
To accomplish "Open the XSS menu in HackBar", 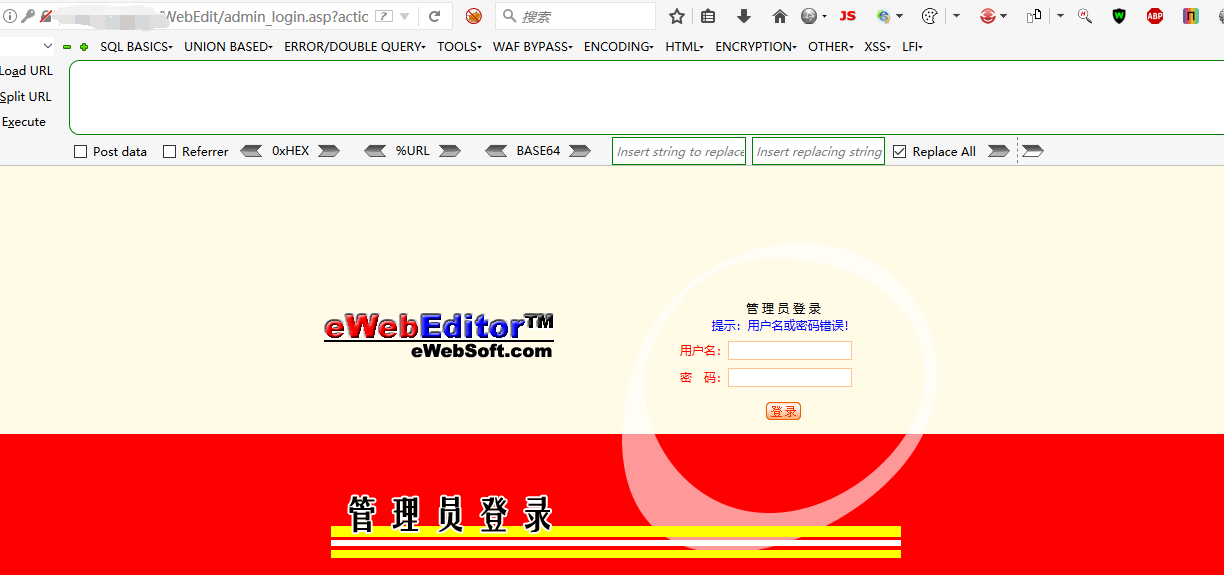I will tap(878, 47).
